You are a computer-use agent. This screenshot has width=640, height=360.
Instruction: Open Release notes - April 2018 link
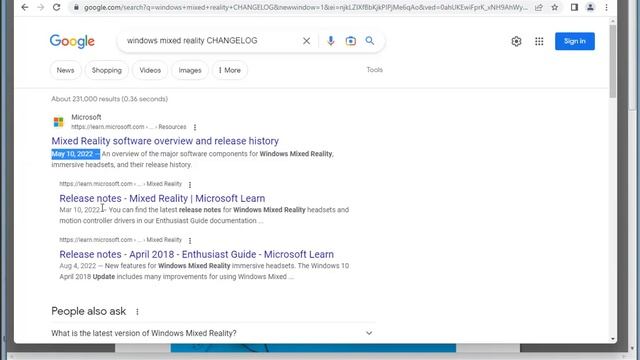(x=196, y=254)
